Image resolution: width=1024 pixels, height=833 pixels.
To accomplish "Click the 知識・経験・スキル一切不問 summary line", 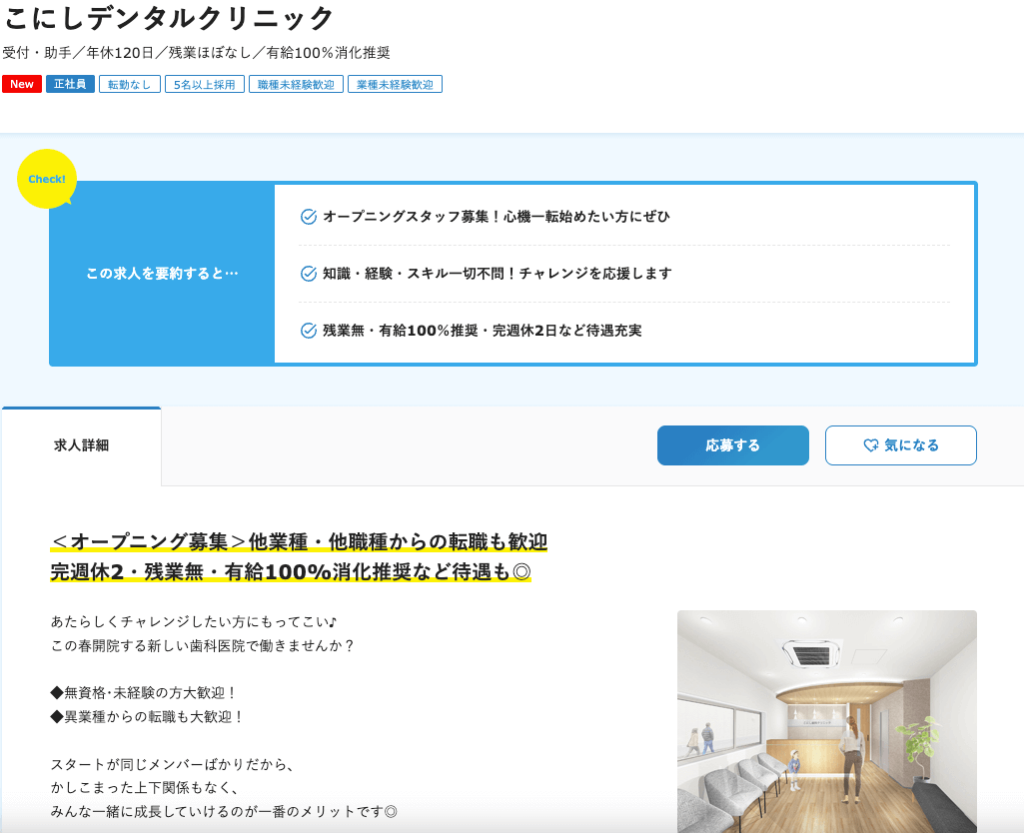I will coord(497,274).
